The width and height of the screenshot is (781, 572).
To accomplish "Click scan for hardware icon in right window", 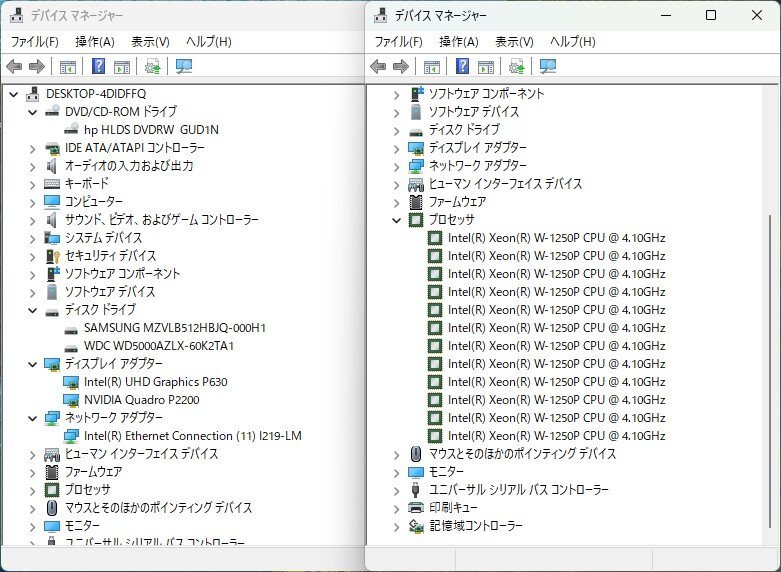I will tap(548, 66).
